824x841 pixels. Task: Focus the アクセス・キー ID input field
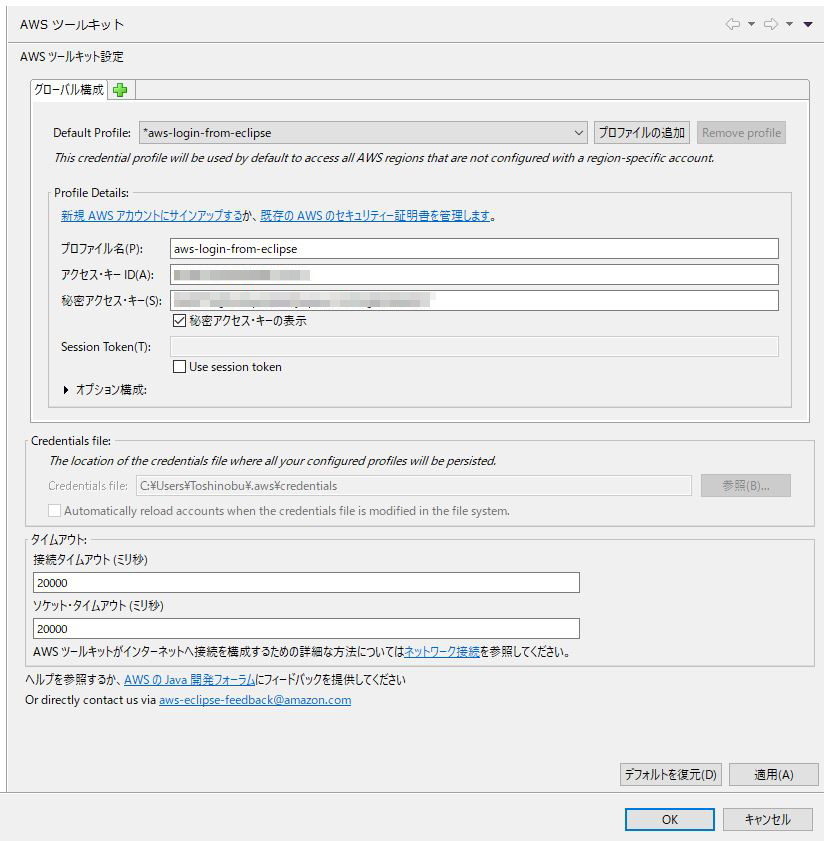[x=474, y=275]
